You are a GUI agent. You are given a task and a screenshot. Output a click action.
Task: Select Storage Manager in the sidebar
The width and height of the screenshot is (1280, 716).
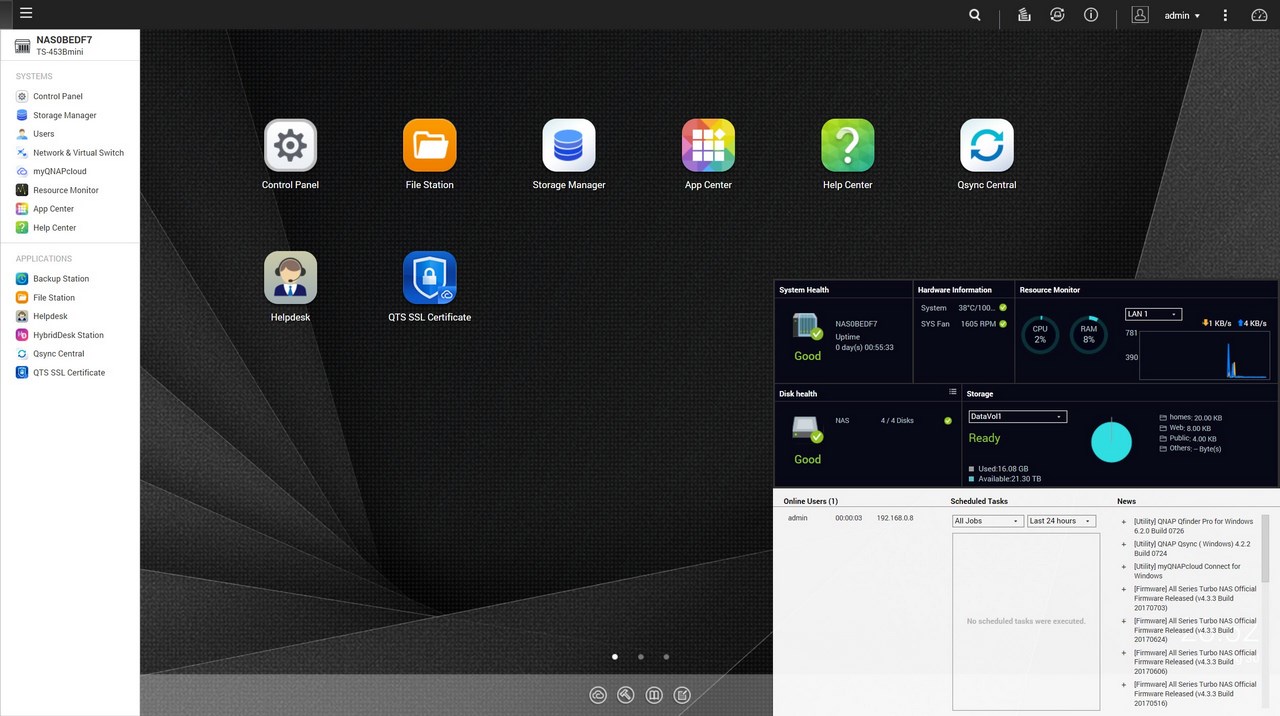tap(65, 115)
